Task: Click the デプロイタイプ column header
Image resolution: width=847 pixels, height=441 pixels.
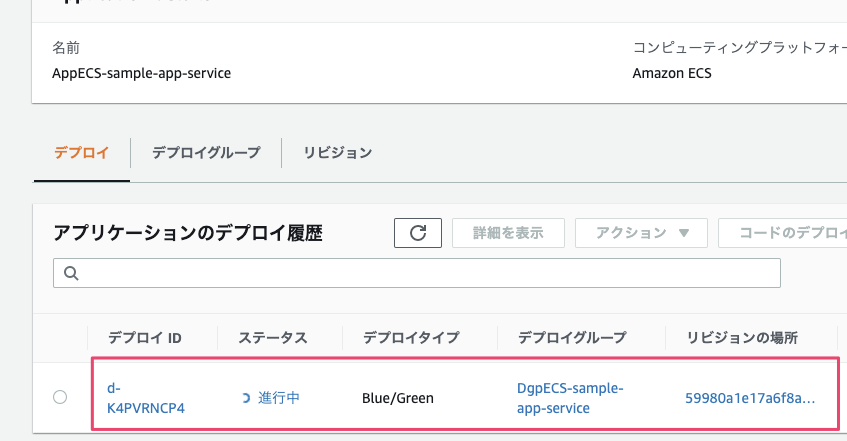Action: (x=411, y=338)
